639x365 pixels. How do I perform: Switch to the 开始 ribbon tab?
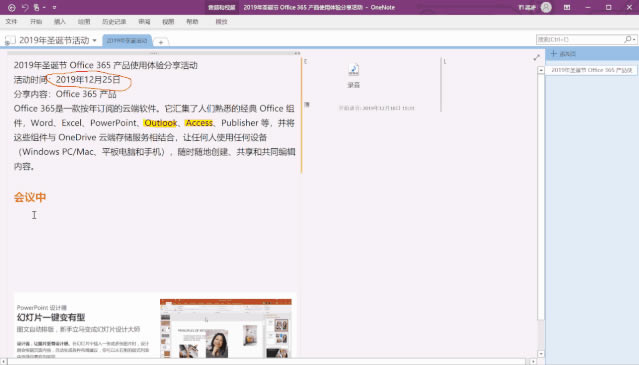pos(36,22)
